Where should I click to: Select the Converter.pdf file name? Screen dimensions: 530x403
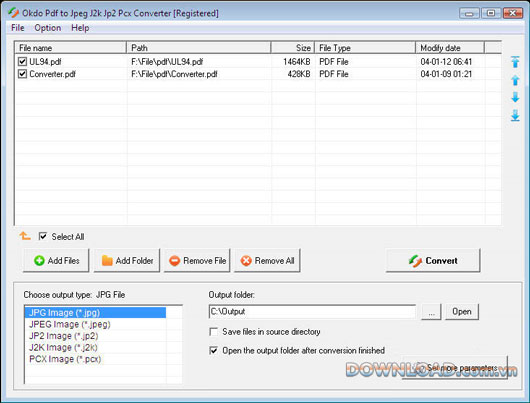pos(52,74)
